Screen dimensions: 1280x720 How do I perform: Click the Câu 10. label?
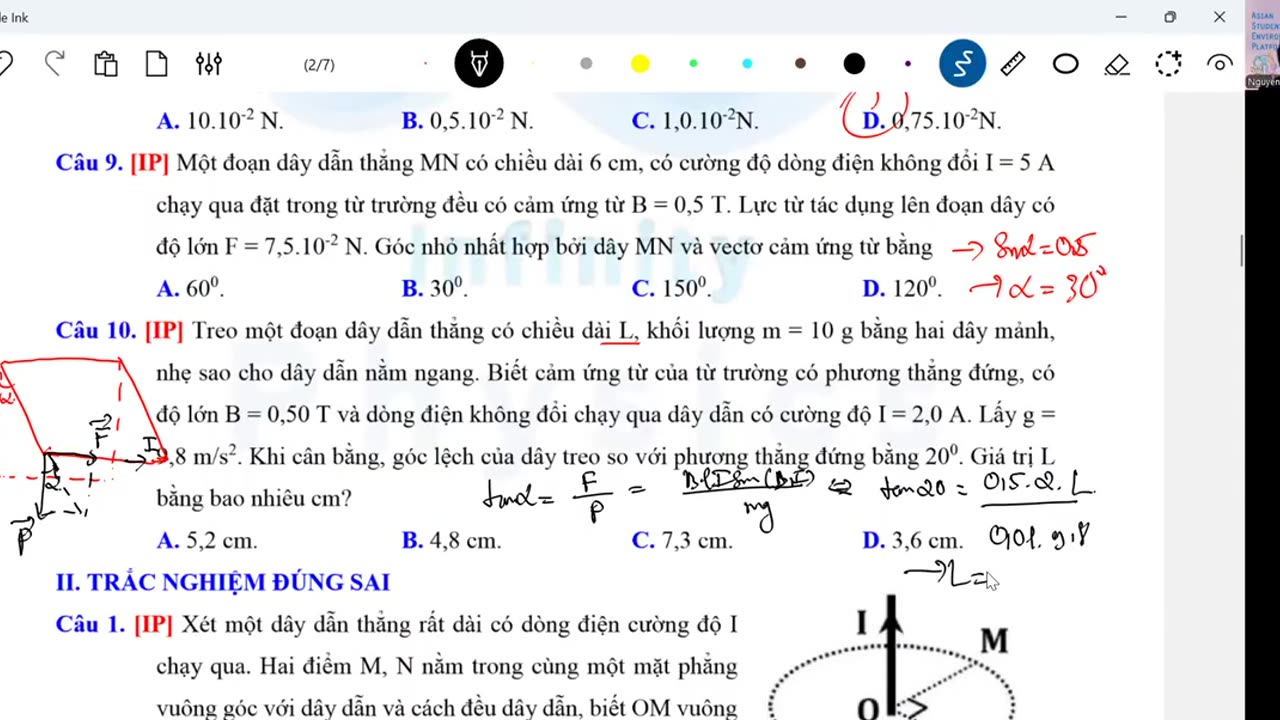click(95, 330)
